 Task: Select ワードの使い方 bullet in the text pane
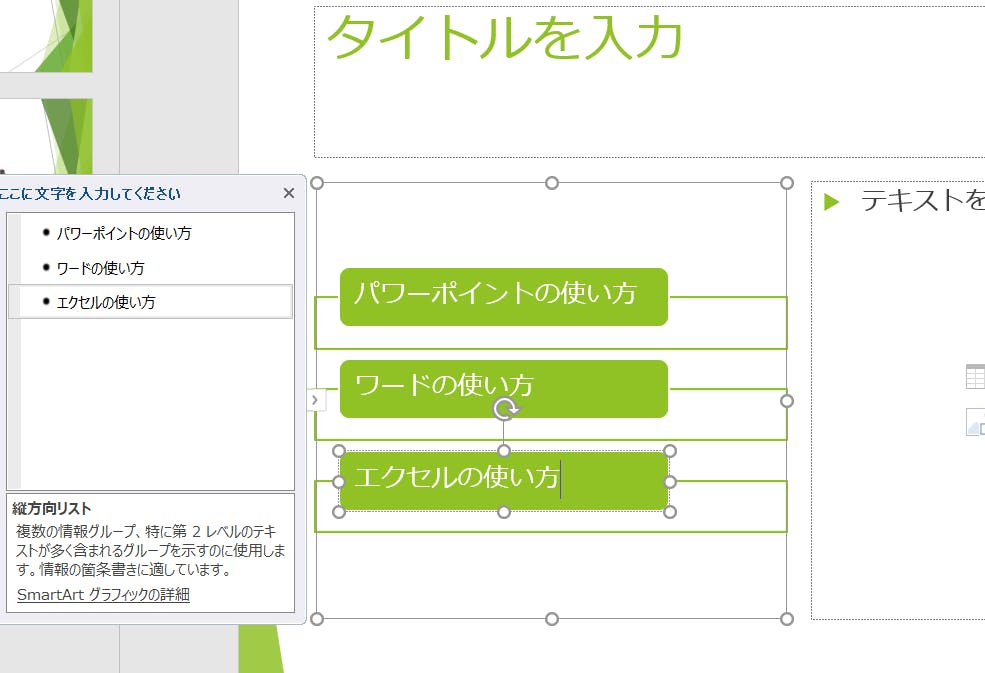tap(100, 268)
